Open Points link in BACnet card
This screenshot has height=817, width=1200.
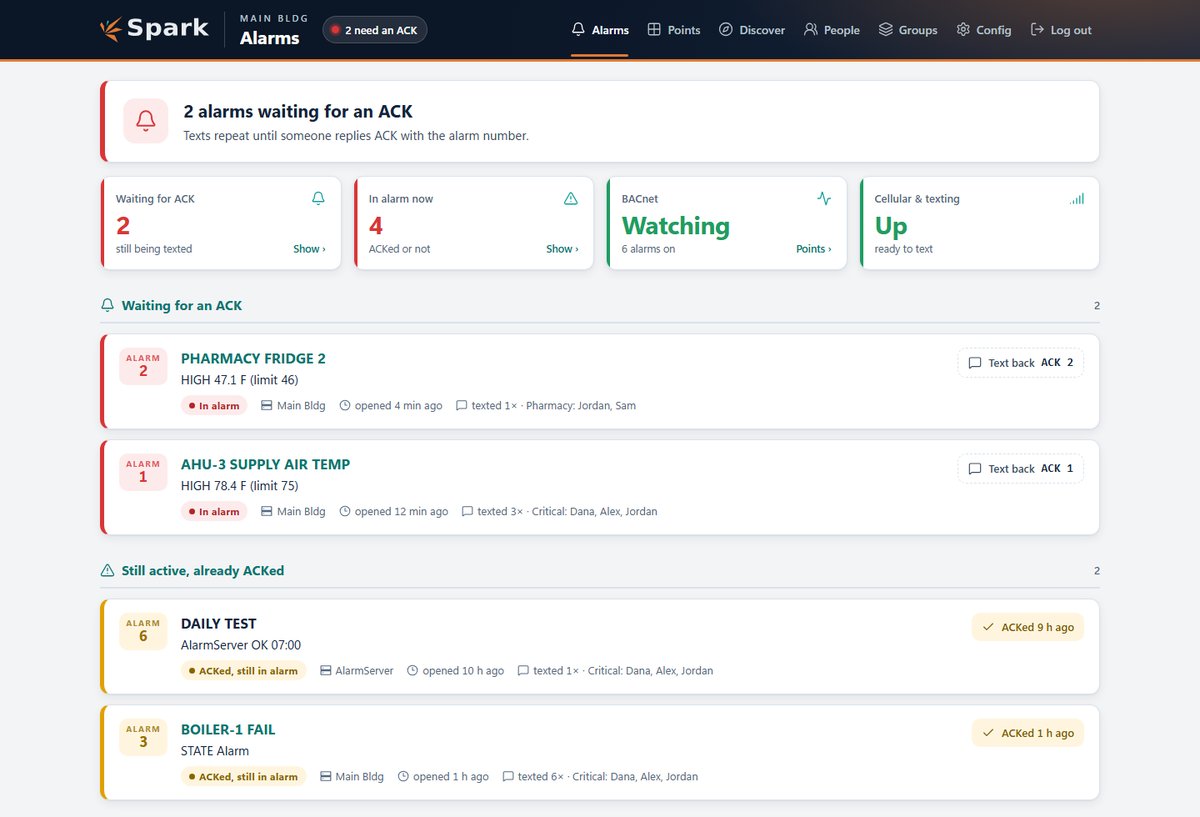point(813,249)
